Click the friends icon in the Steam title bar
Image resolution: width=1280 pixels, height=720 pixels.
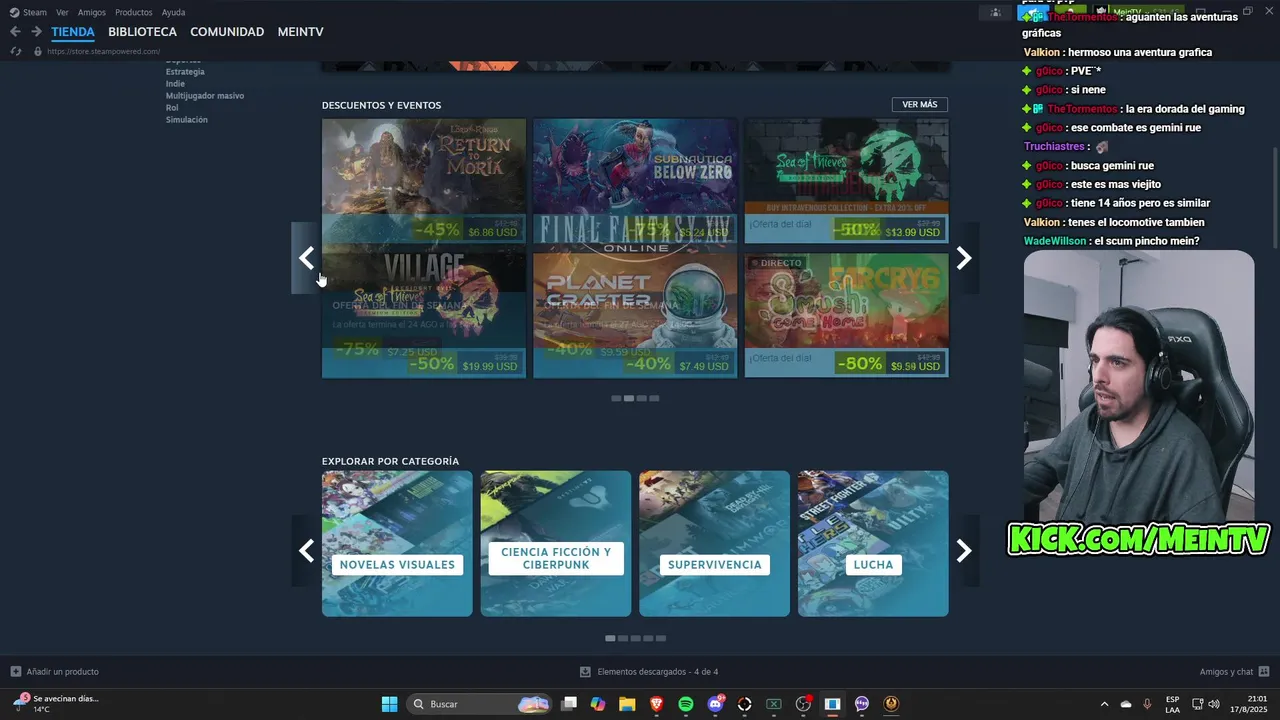point(995,12)
